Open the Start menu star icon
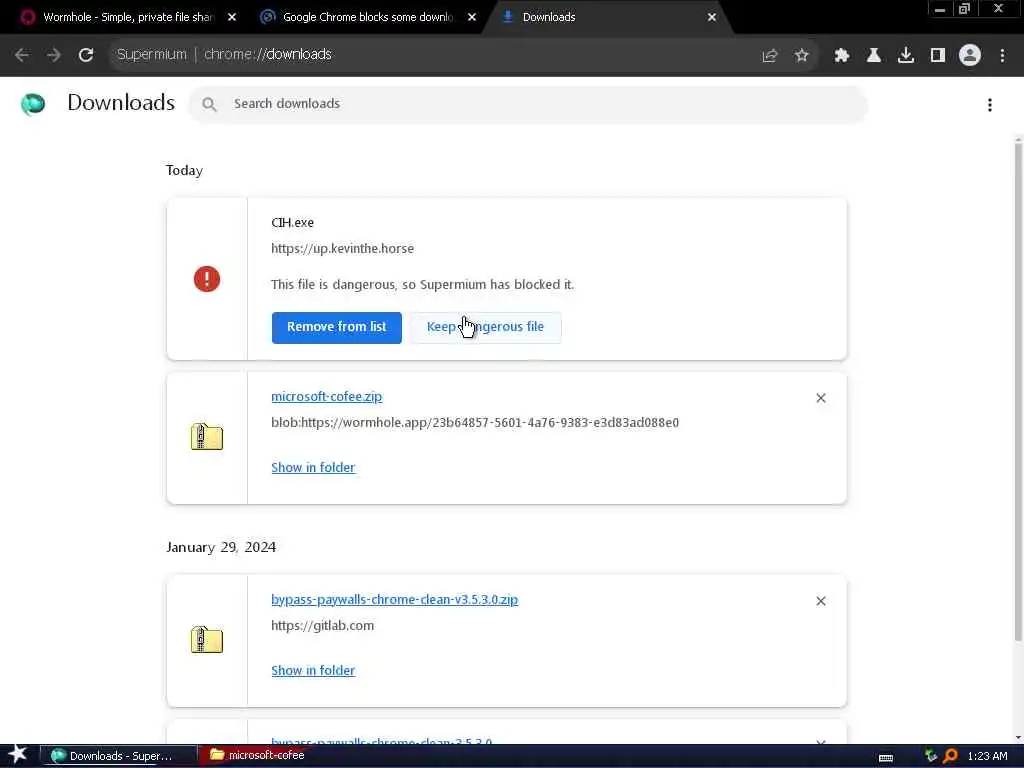This screenshot has height=768, width=1024. tap(17, 755)
